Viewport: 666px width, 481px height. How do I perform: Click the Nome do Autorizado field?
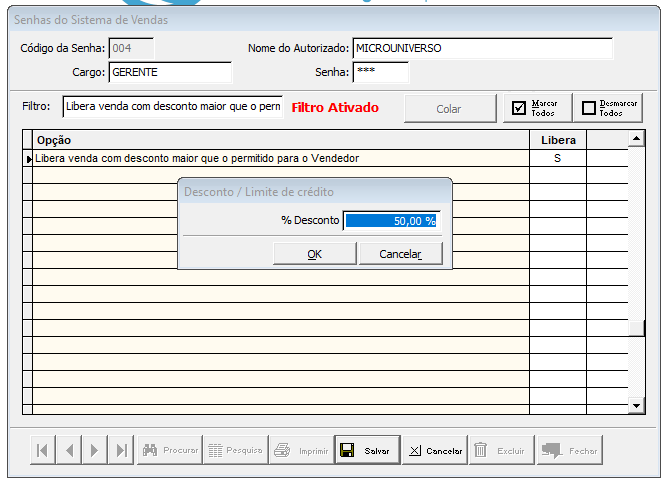point(483,48)
